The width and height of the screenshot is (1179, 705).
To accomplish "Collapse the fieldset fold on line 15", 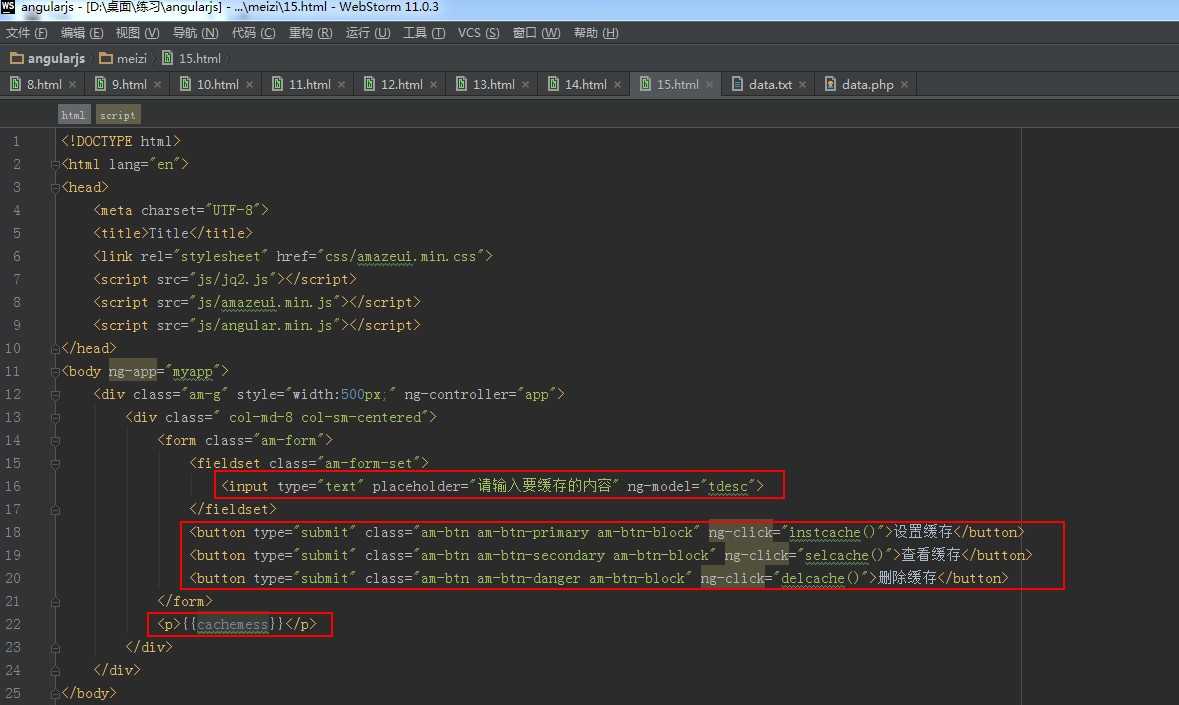I will click(x=55, y=464).
